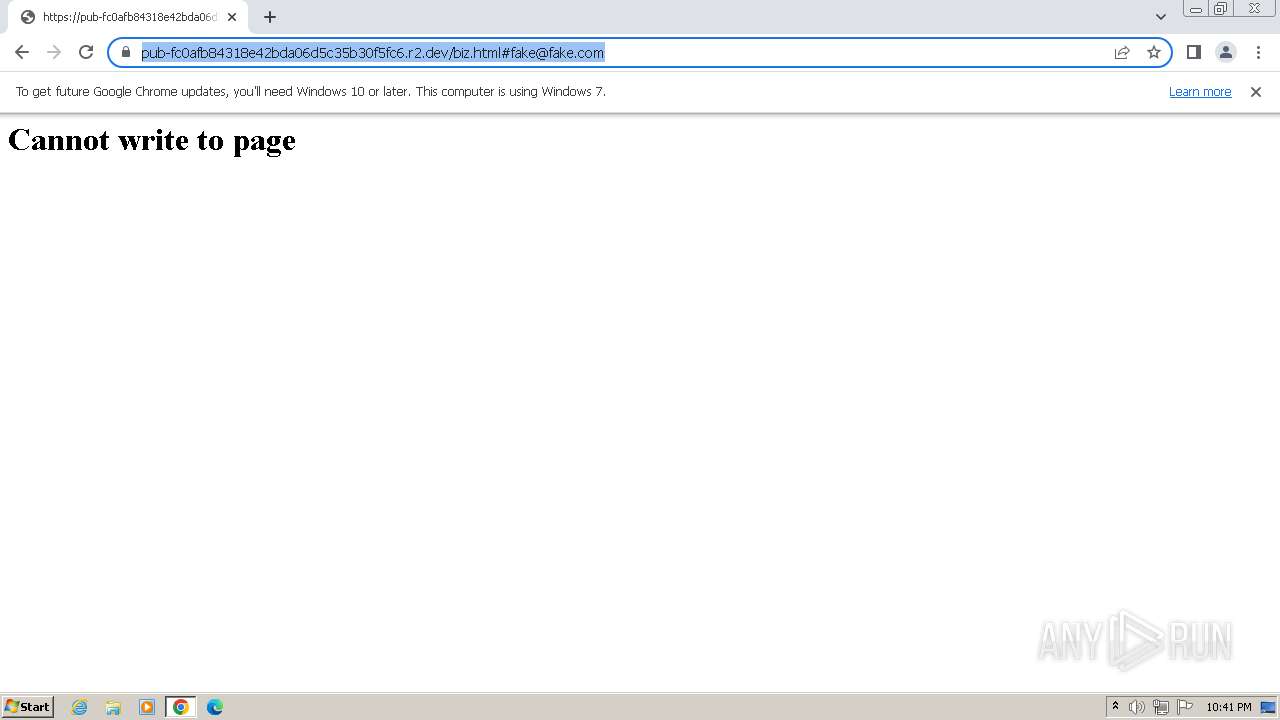Screen dimensions: 1280x720
Task: Click the address bar URL
Action: (372, 52)
